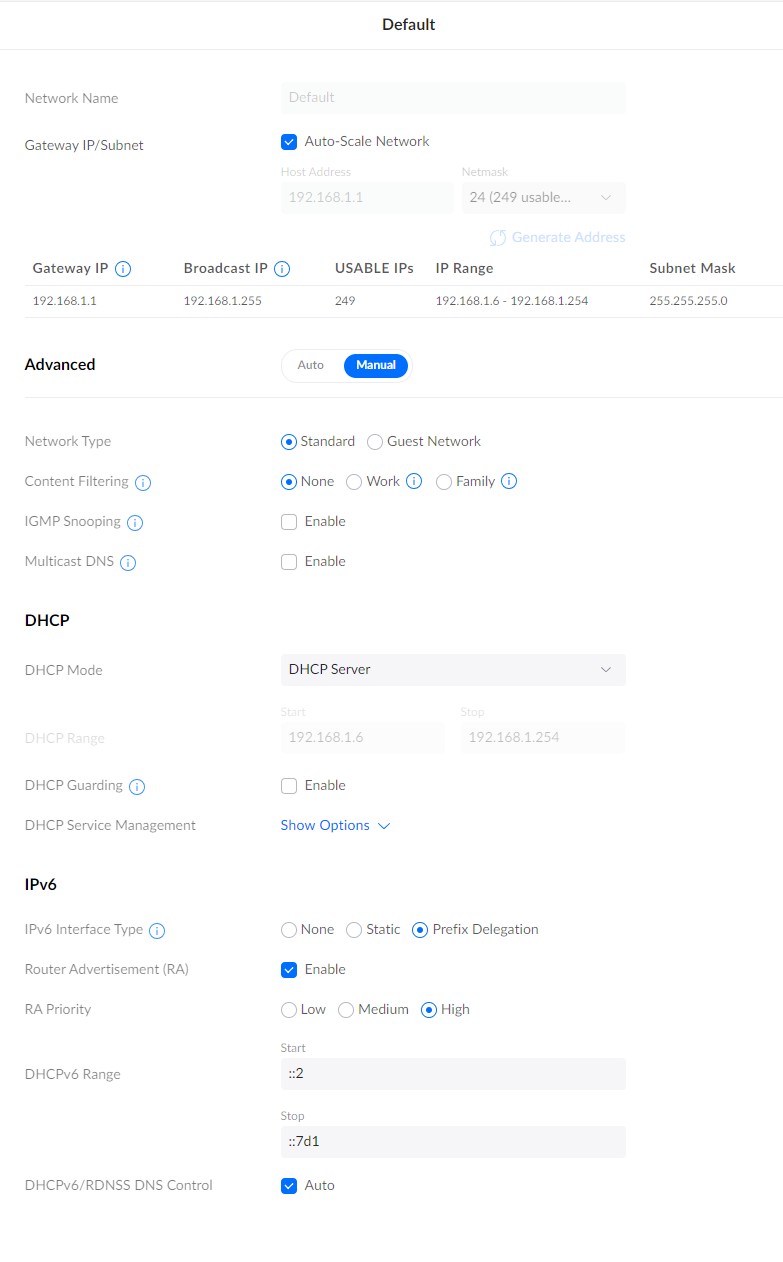This screenshot has height=1262, width=783.
Task: Open the DHCP Mode dropdown
Action: (x=453, y=670)
